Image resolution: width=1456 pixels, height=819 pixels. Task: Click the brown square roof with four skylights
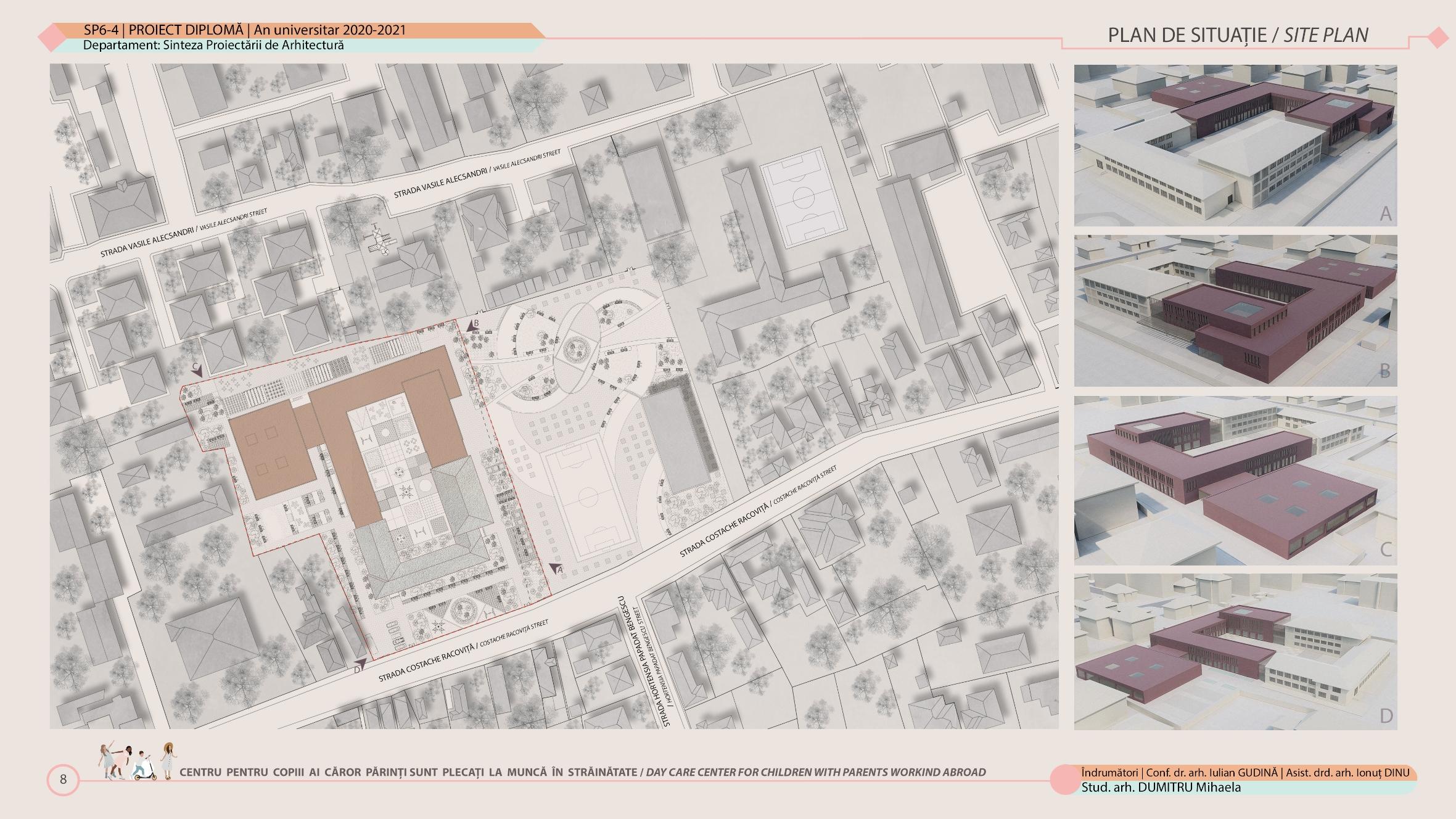click(x=271, y=453)
